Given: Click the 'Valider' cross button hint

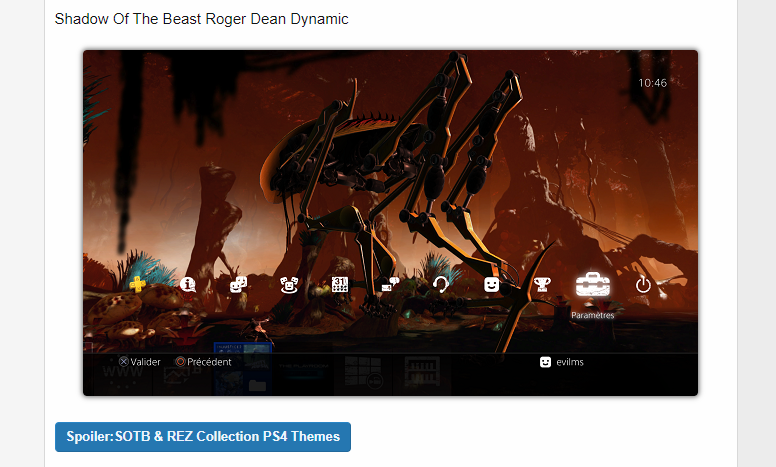Looking at the screenshot, I should point(140,362).
